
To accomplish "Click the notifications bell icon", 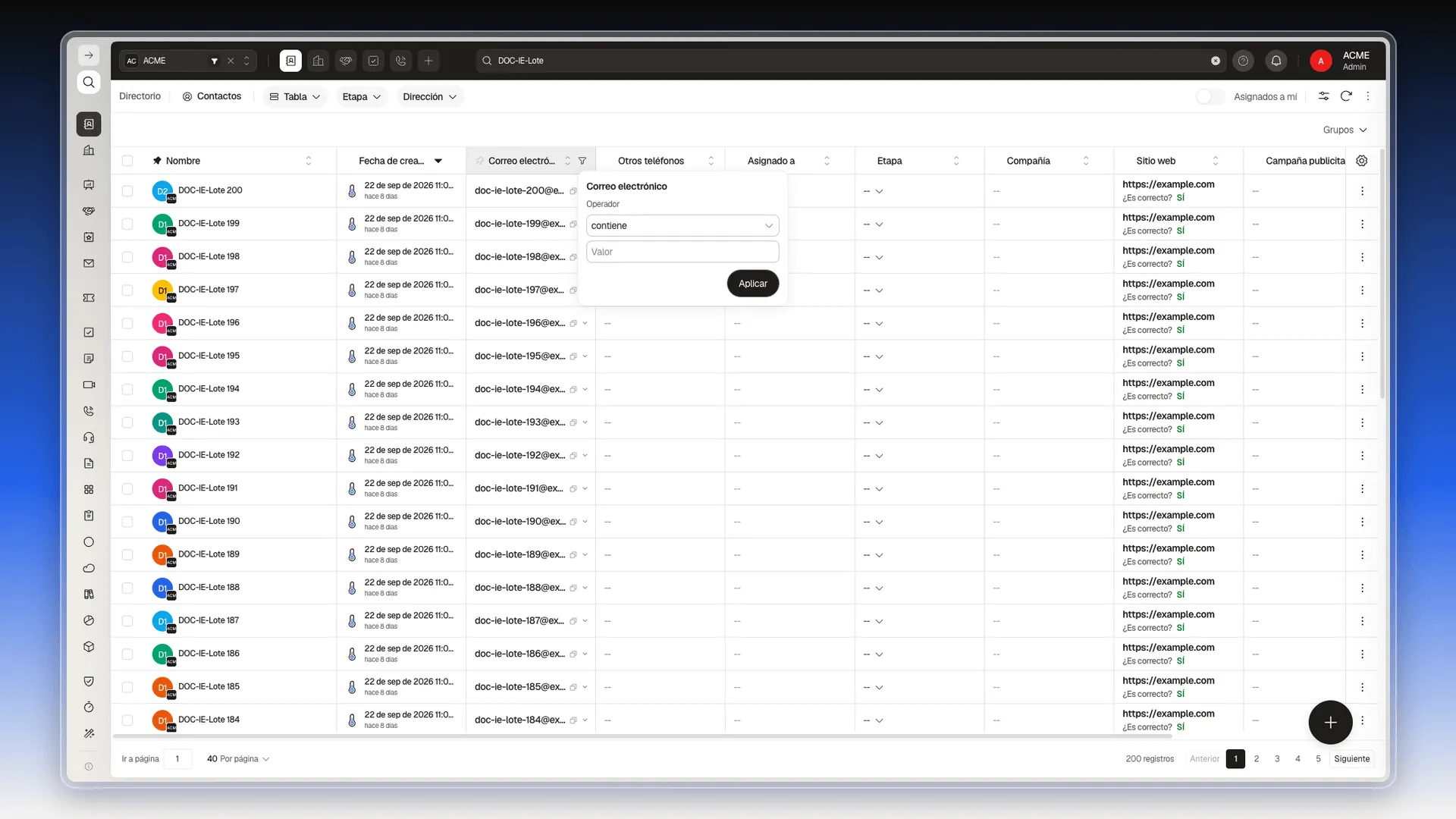I will coord(1276,61).
